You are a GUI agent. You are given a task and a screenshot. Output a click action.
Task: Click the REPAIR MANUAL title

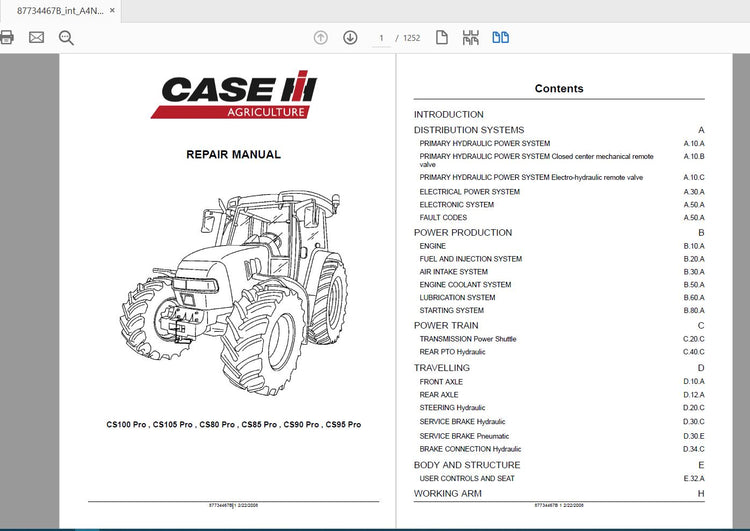(233, 155)
